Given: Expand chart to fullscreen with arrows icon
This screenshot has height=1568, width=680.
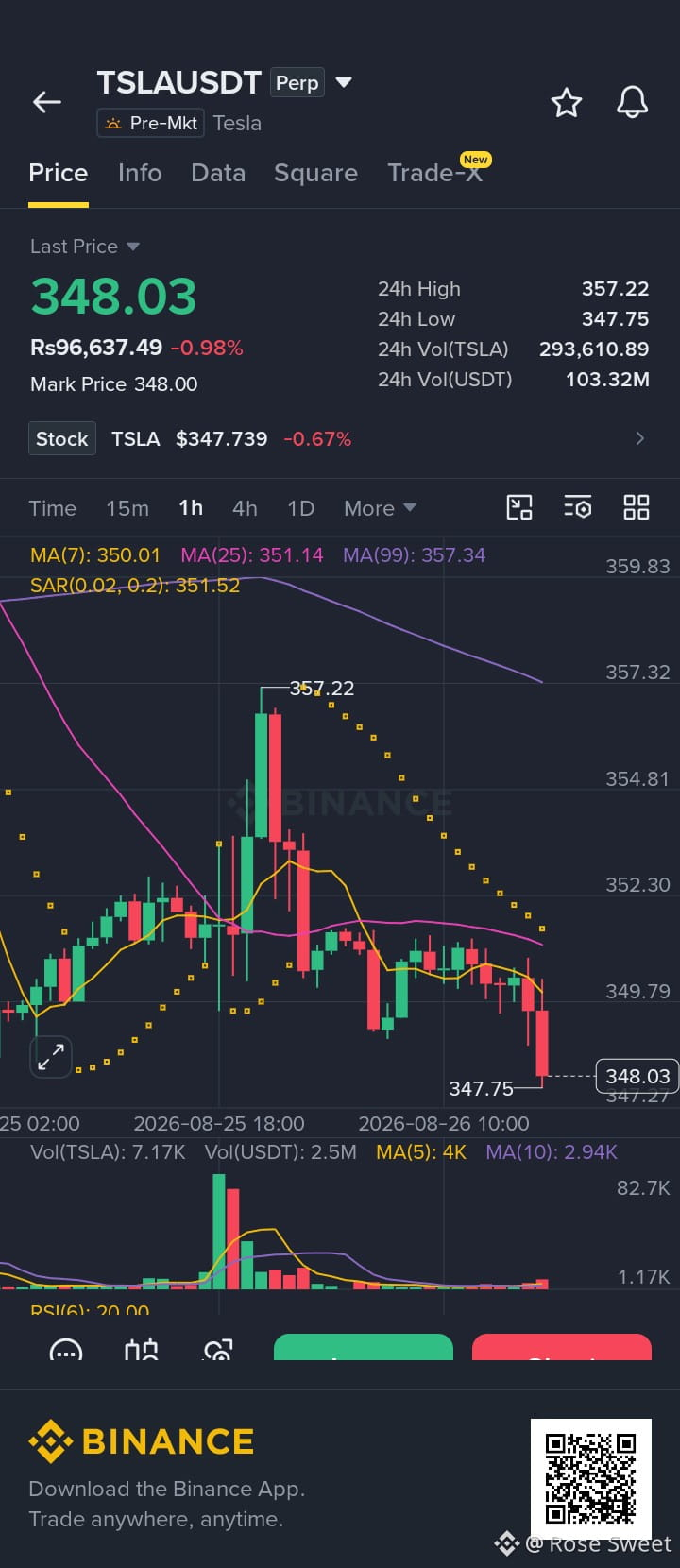Looking at the screenshot, I should (x=51, y=1056).
